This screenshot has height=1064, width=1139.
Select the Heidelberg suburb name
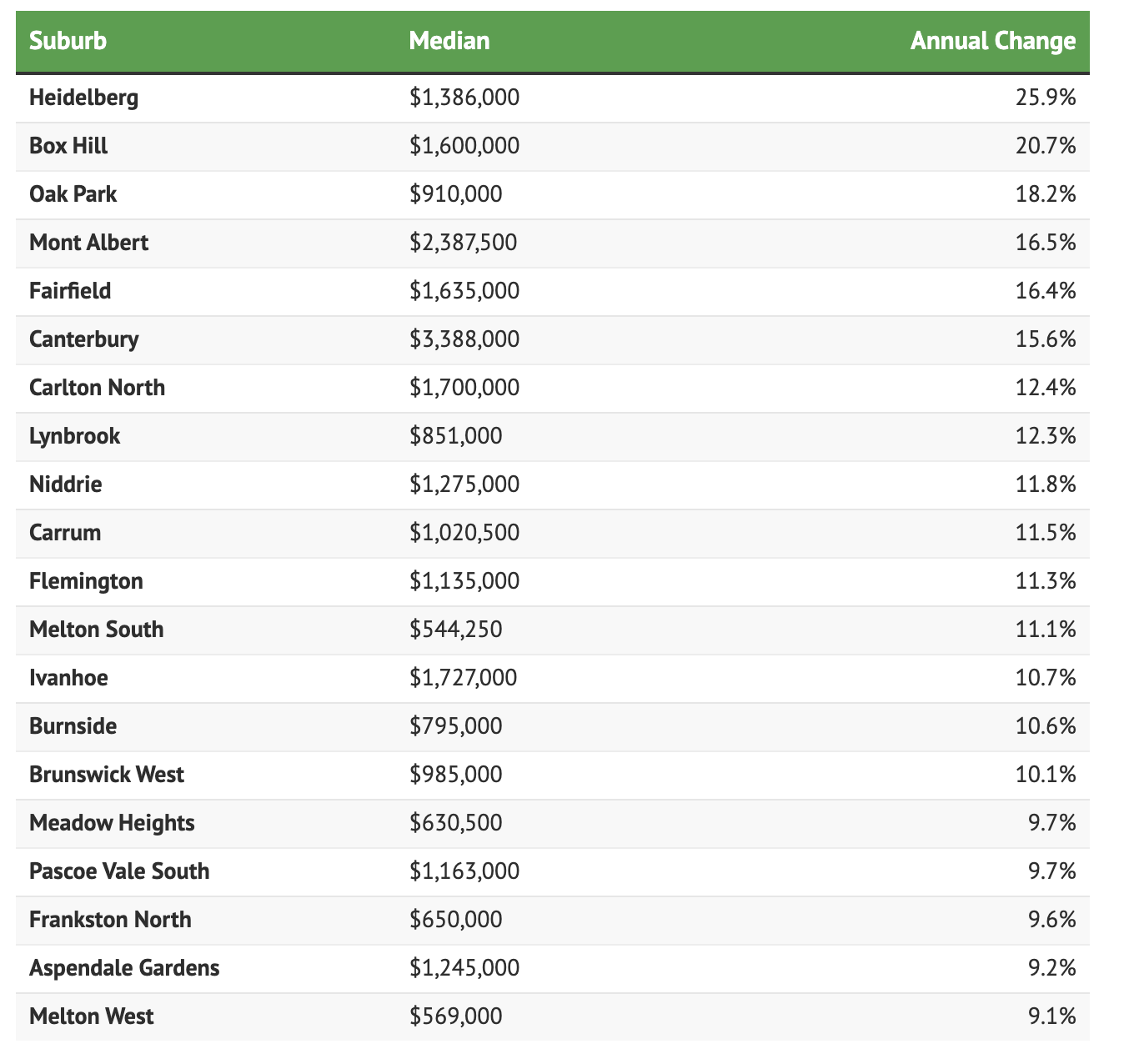83,98
